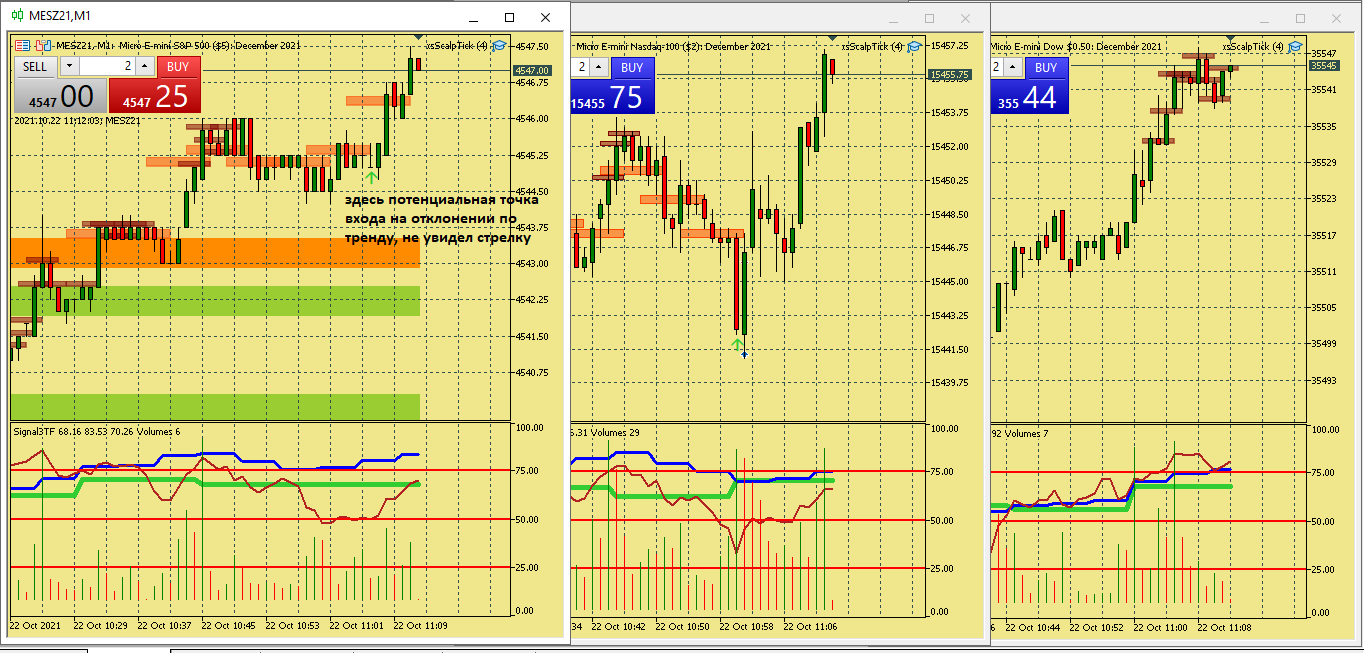
Task: Click the orange support zone band on S&P chart
Action: pyautogui.click(x=215, y=252)
